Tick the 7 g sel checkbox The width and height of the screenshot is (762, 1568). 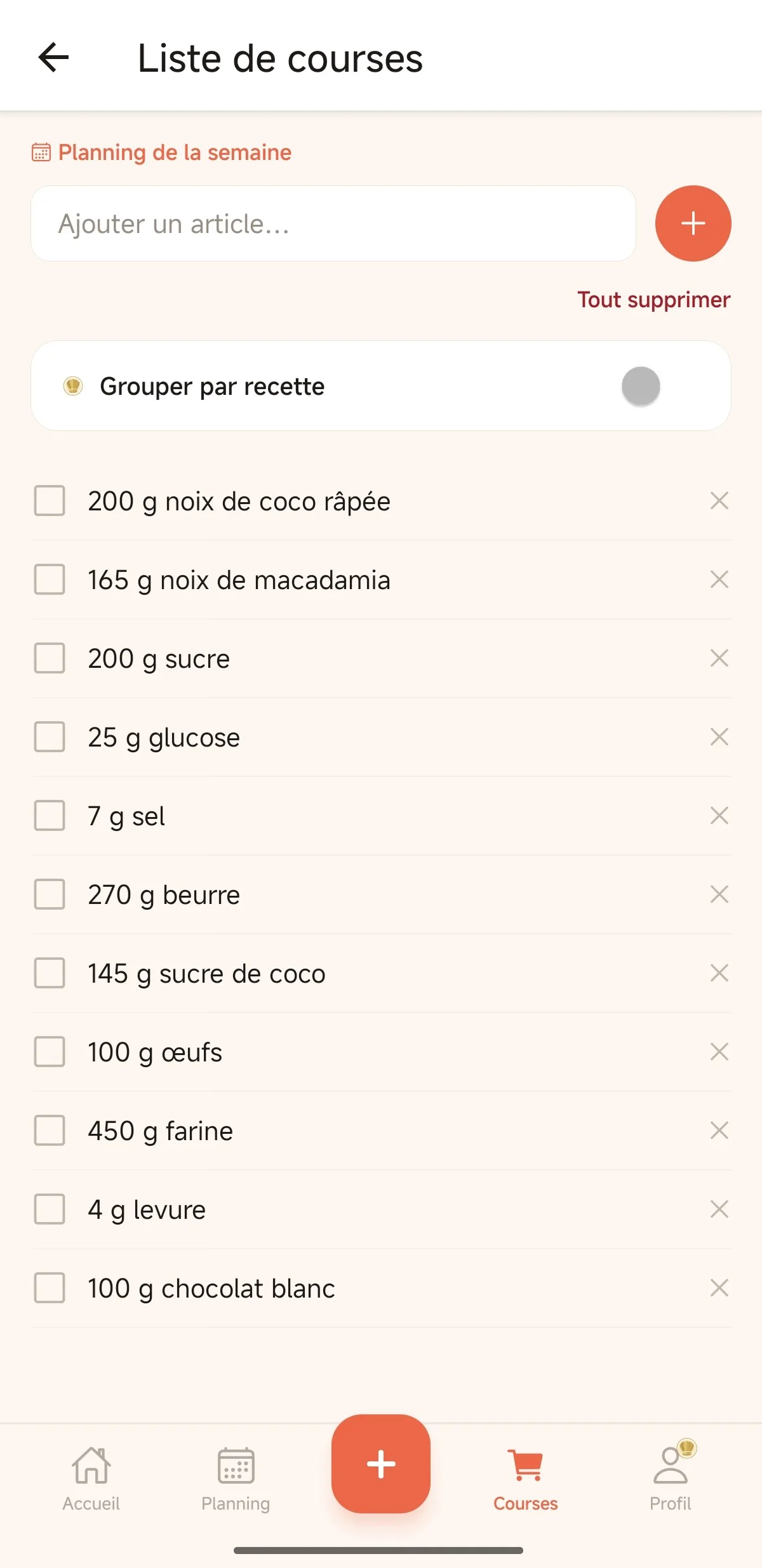(x=50, y=816)
